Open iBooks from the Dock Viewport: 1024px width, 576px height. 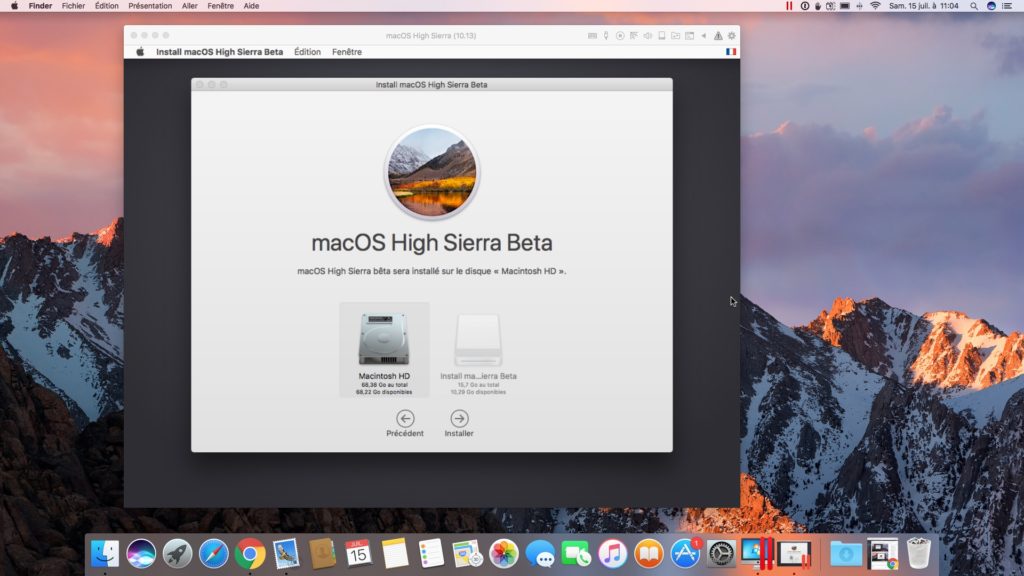pos(648,554)
